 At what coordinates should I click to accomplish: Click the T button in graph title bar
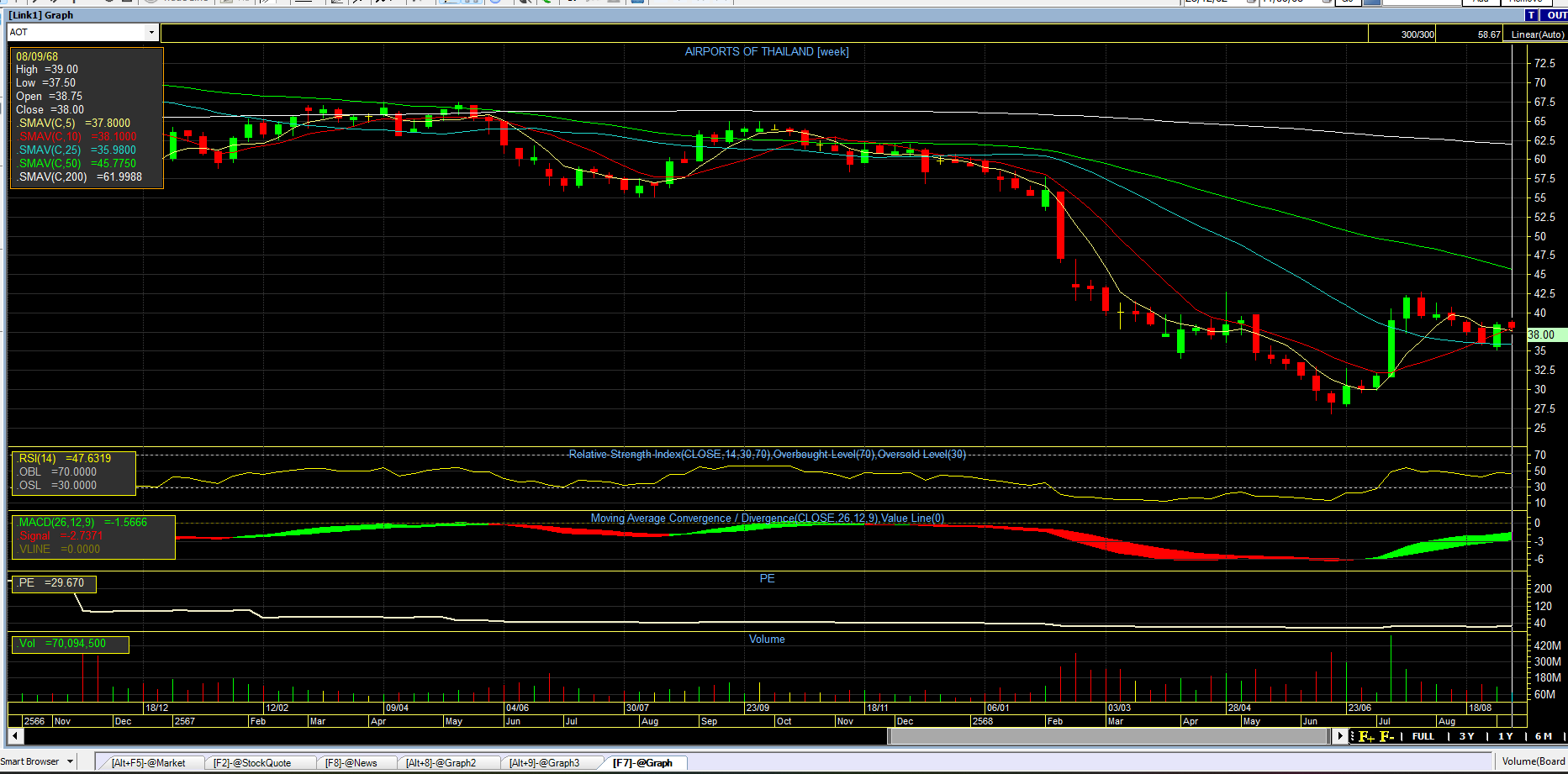pos(1532,15)
